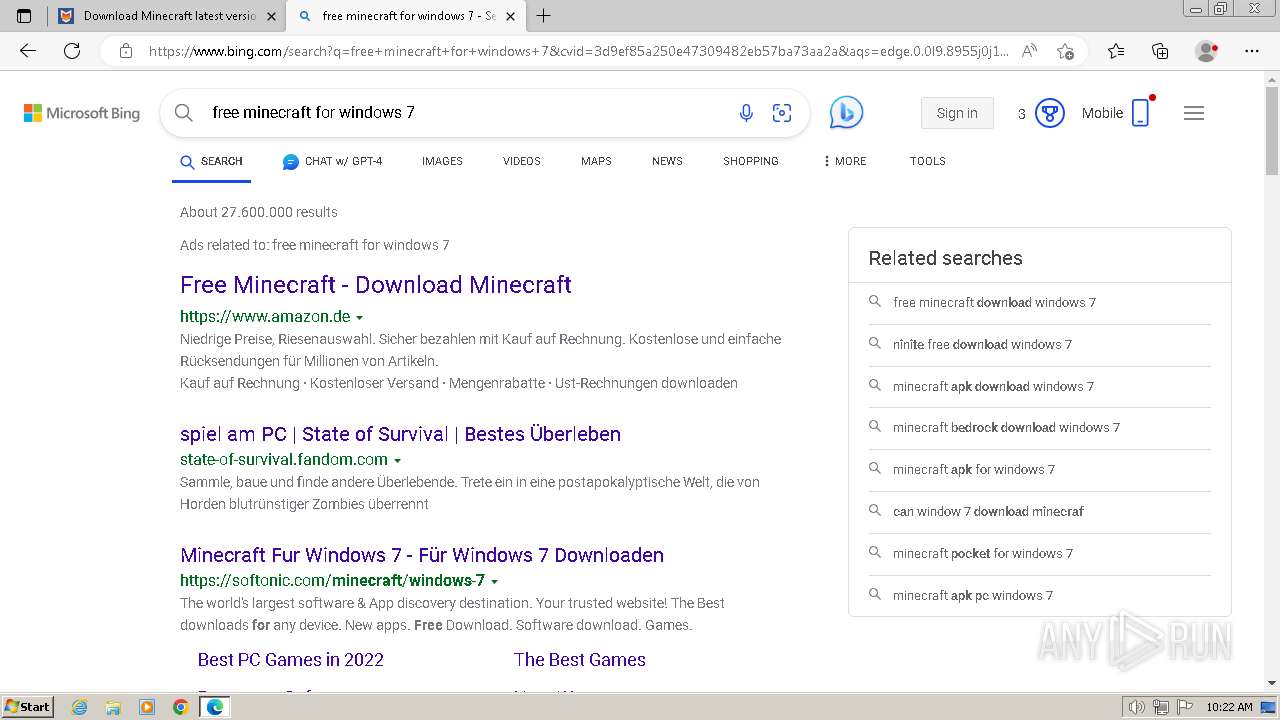1280x720 pixels.
Task: Close the free minecraft search tab
Action: (x=511, y=16)
